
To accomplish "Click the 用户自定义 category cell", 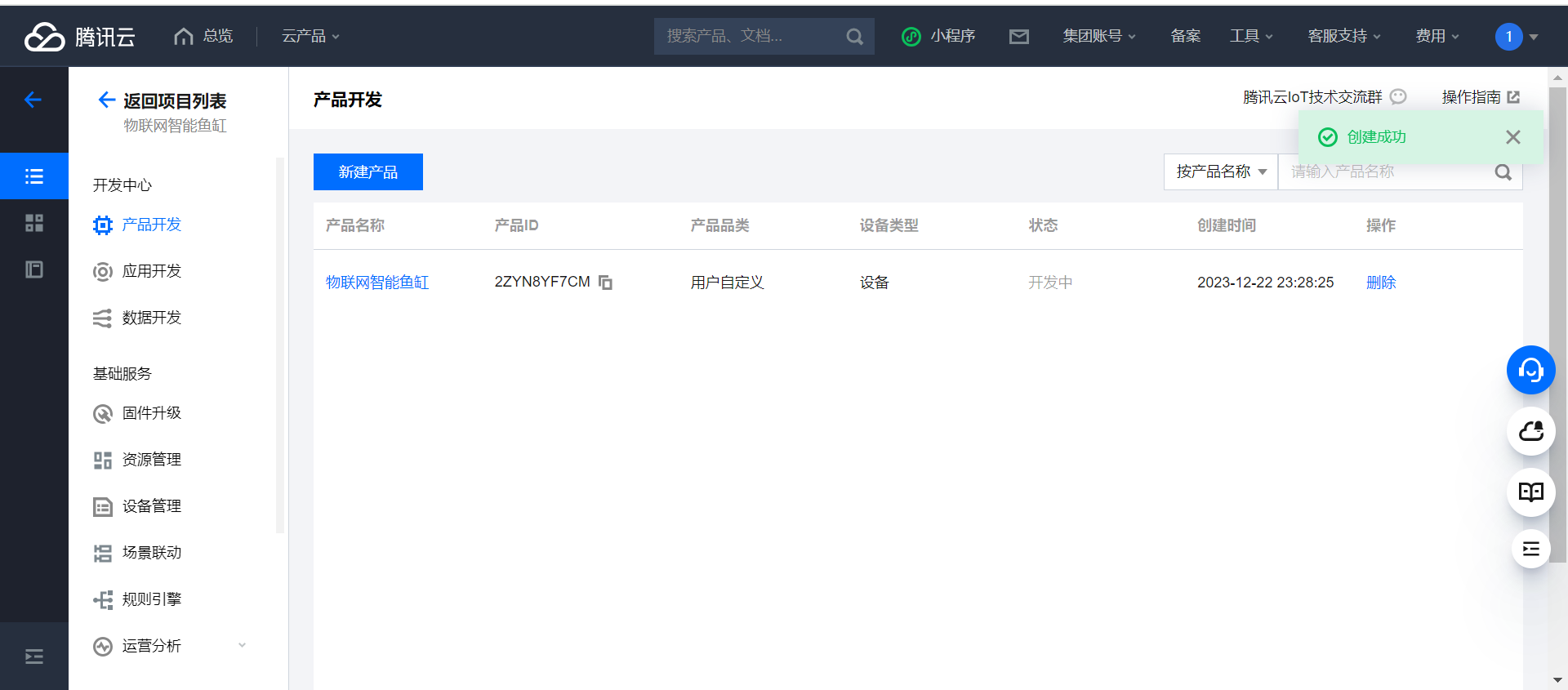I will click(x=727, y=283).
